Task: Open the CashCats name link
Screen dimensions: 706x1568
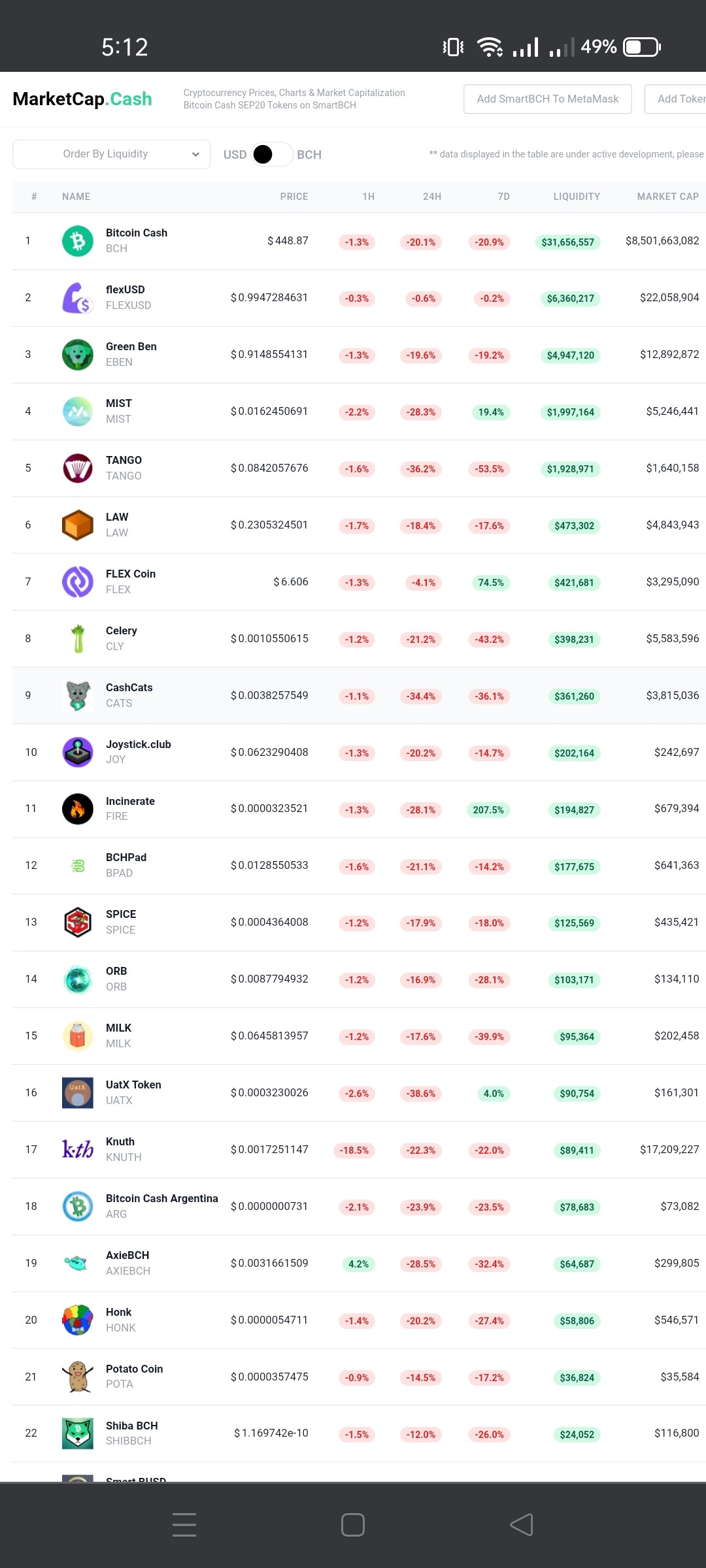Action: click(129, 687)
